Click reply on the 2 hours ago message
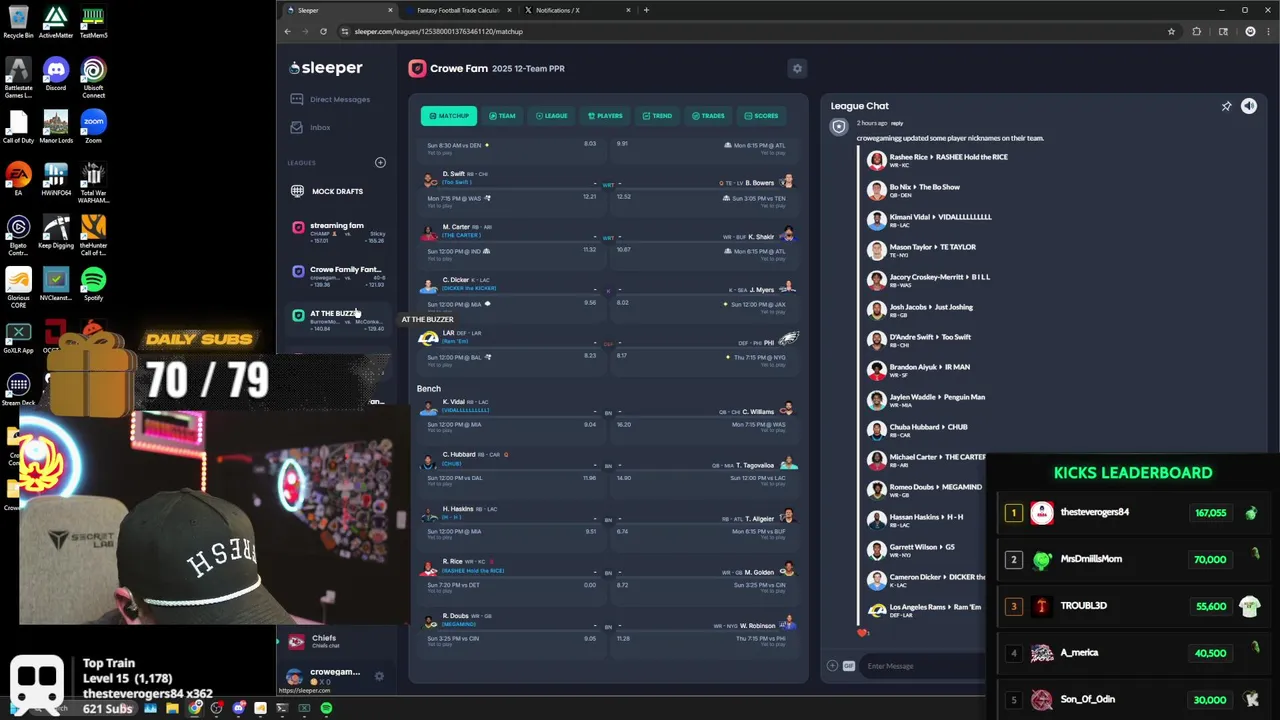 coord(897,123)
